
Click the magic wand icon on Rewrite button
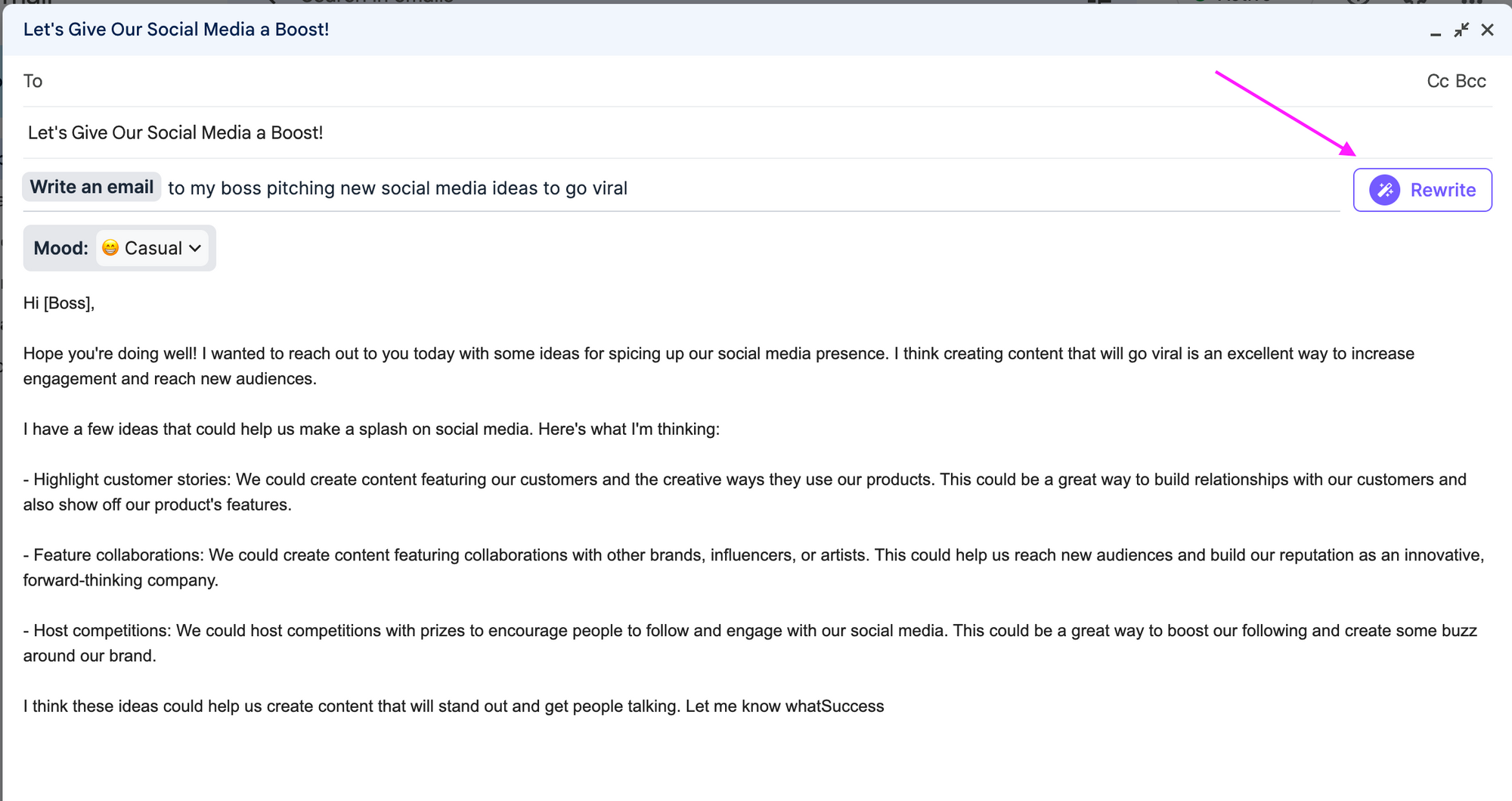pyautogui.click(x=1384, y=190)
